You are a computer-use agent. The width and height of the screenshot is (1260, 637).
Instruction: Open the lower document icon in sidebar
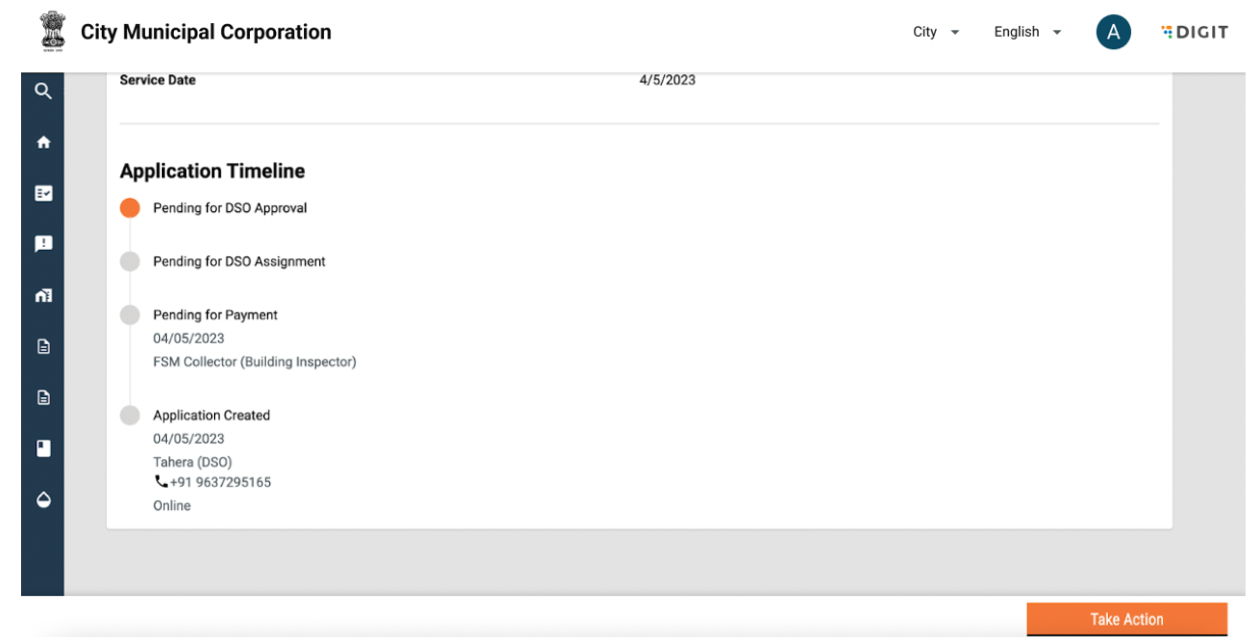pos(43,397)
